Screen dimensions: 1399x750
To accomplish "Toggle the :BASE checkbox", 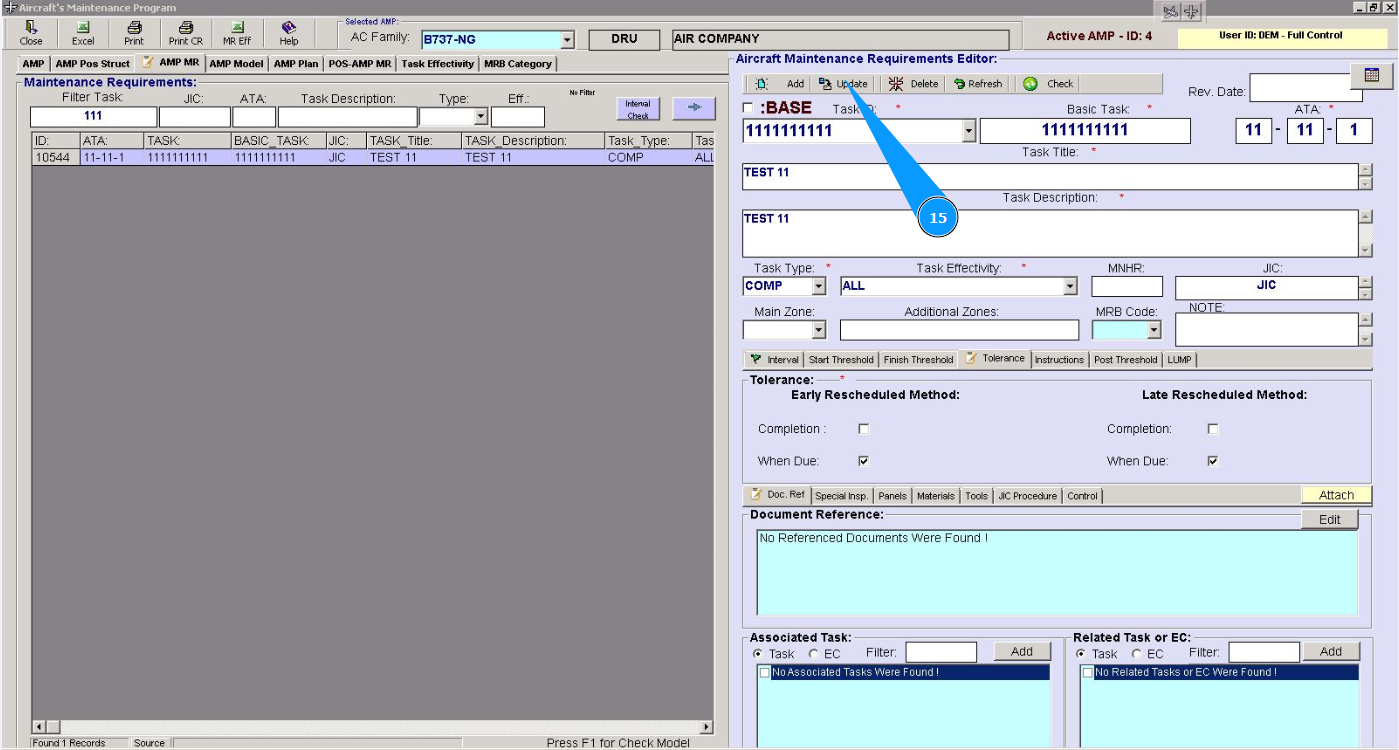I will pos(749,108).
